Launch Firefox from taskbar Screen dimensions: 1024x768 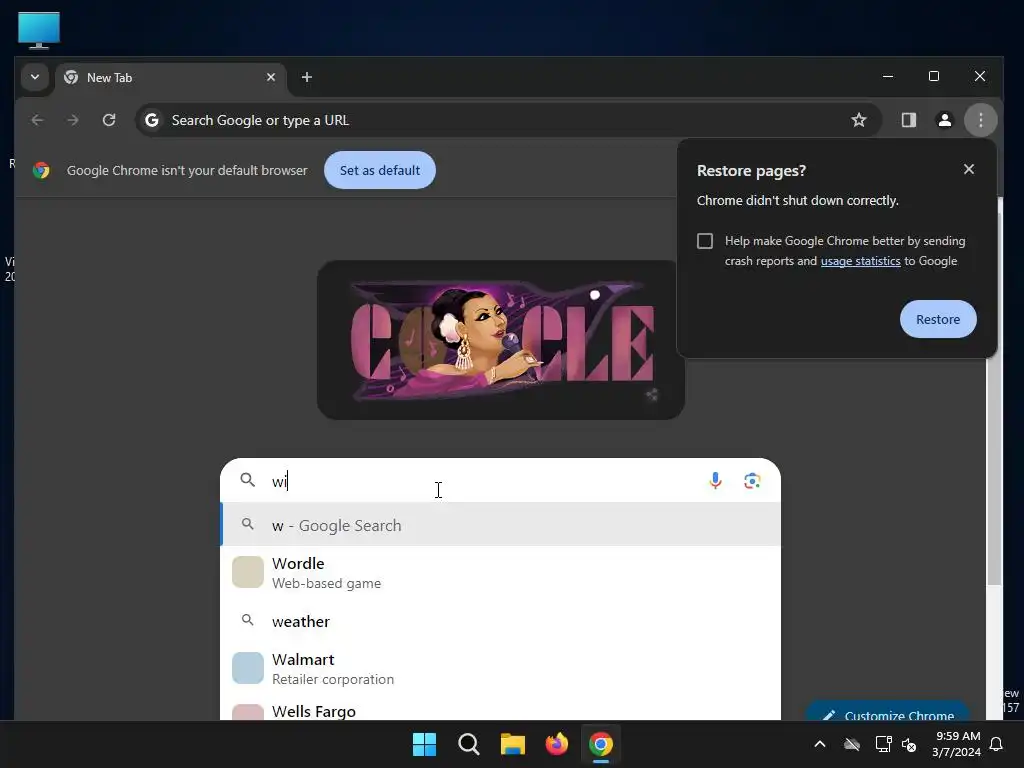click(556, 744)
